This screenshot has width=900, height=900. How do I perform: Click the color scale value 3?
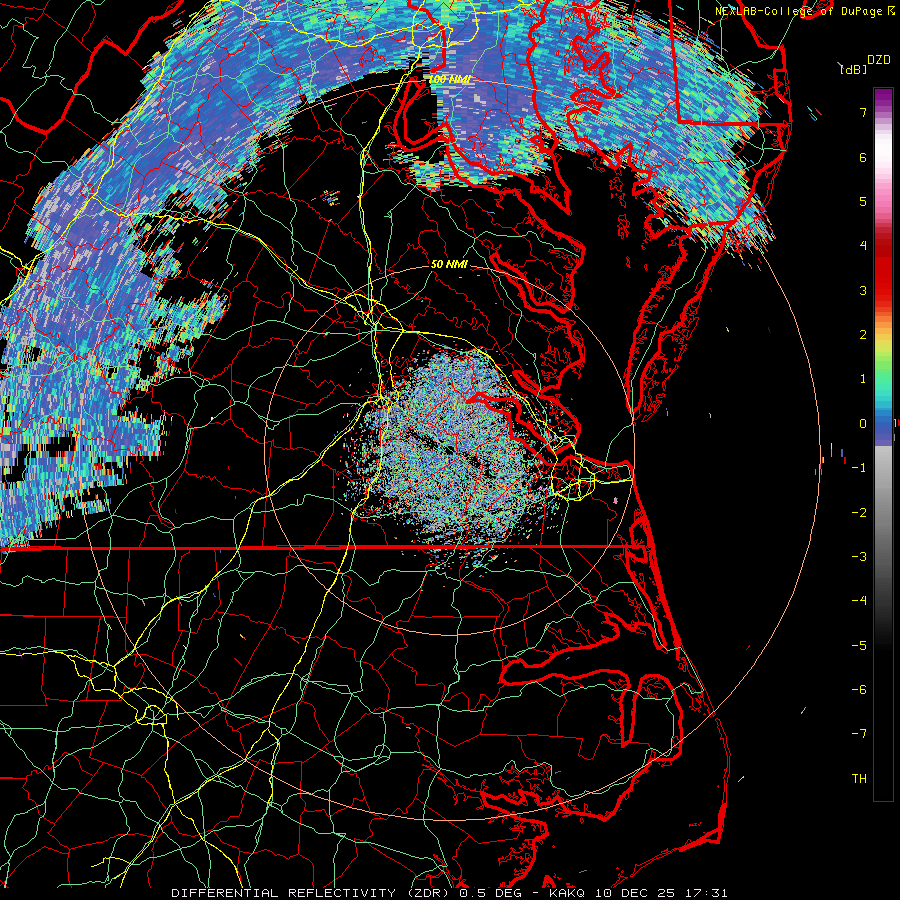pyautogui.click(x=863, y=290)
